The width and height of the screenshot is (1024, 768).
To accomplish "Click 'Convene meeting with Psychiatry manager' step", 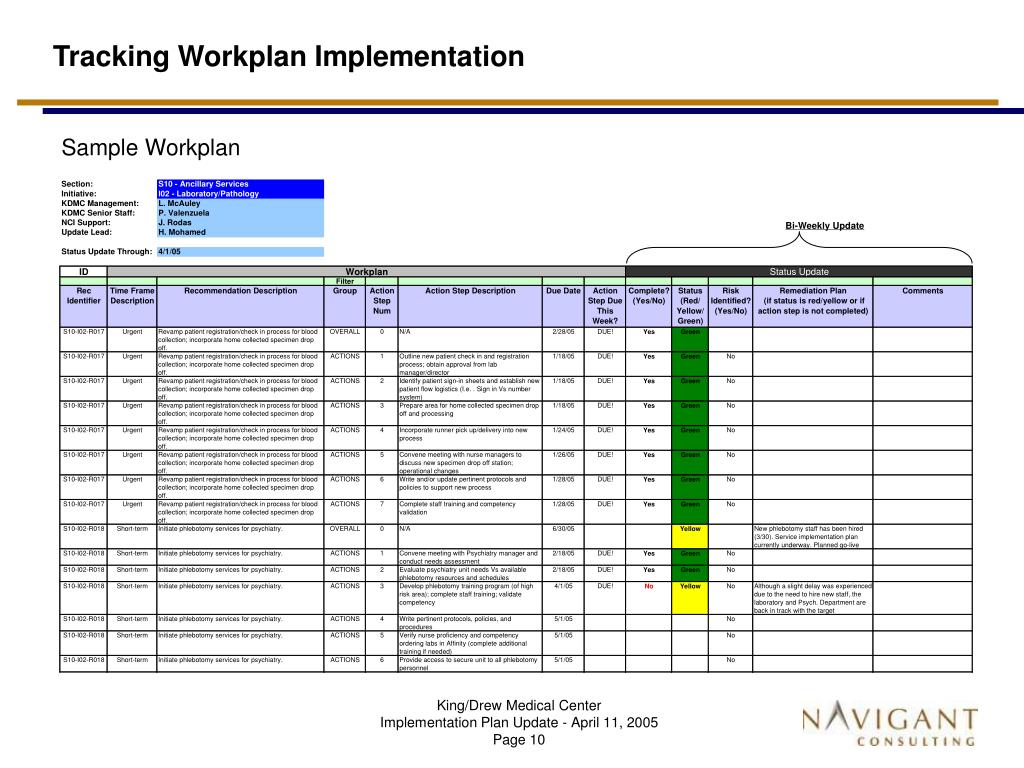I will pyautogui.click(x=470, y=557).
